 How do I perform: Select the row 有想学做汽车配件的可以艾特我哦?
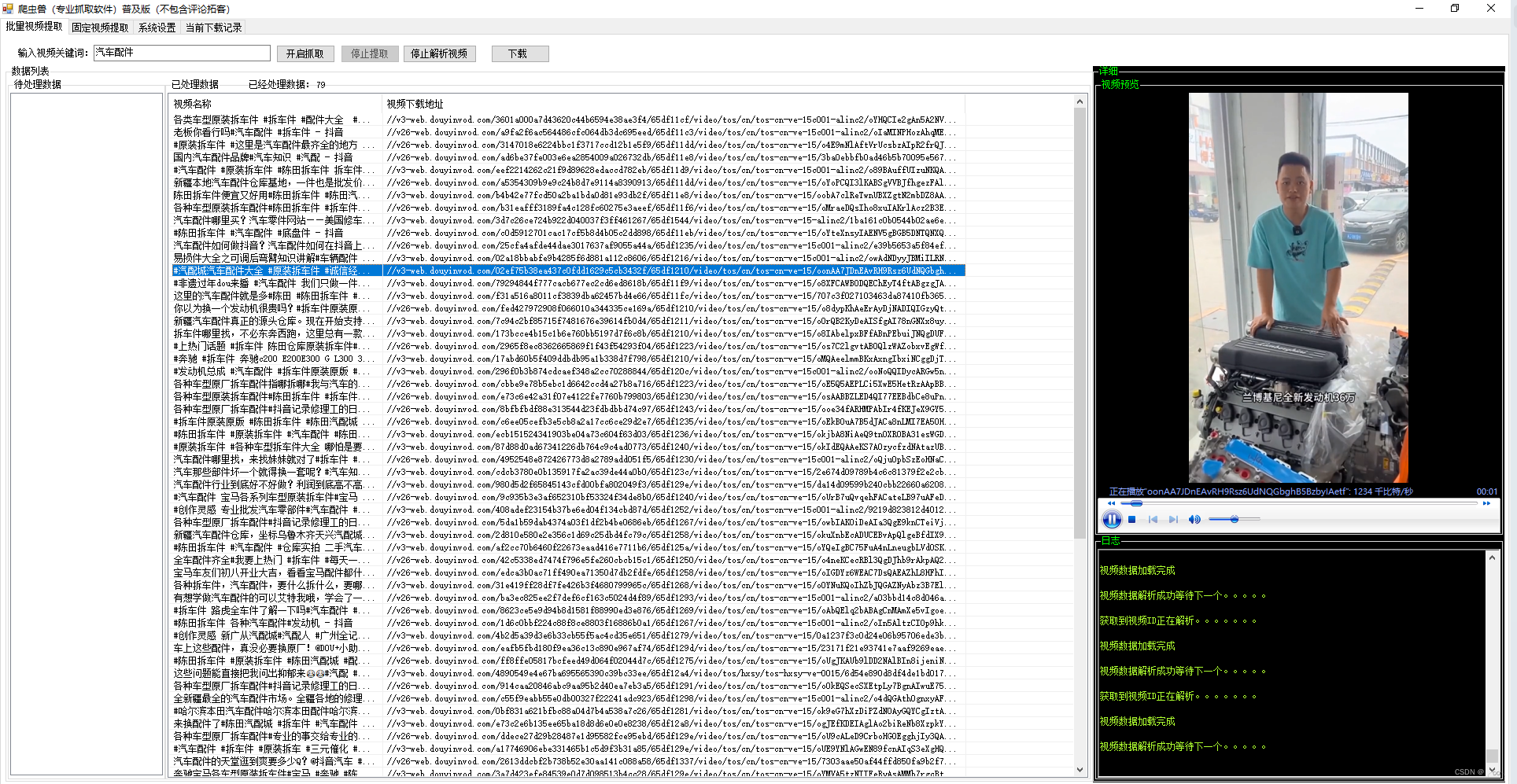568,598
